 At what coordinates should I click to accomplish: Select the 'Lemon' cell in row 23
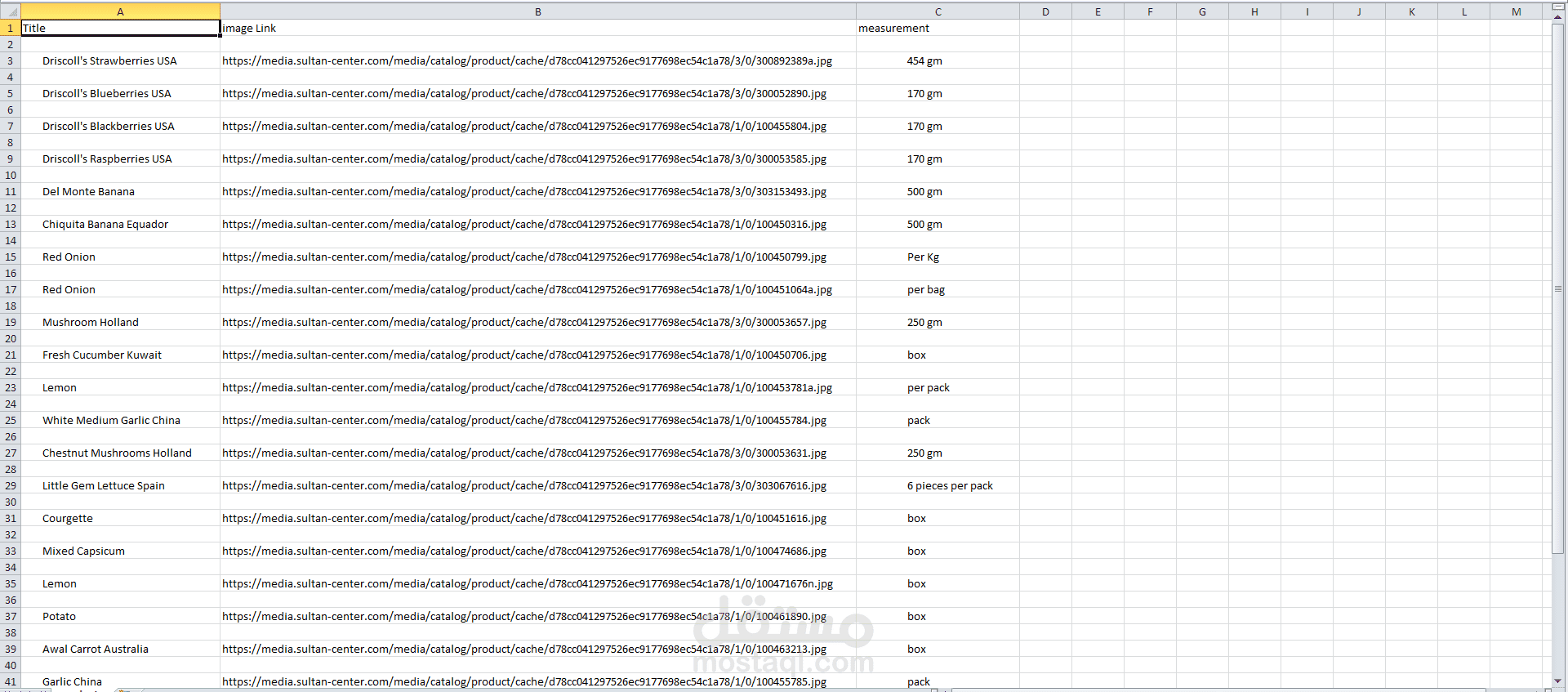point(120,387)
